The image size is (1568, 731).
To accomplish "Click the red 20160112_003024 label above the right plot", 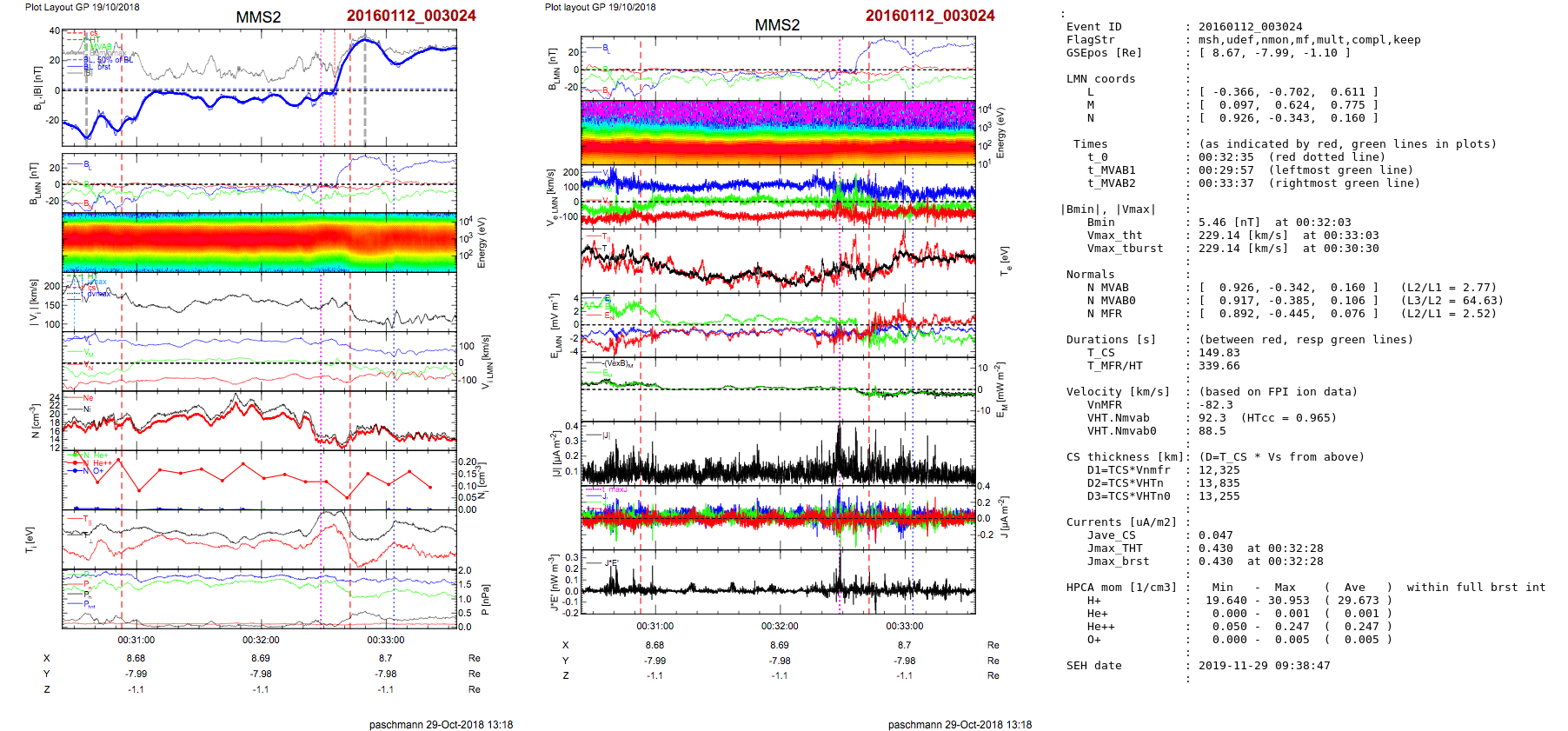I will [929, 16].
